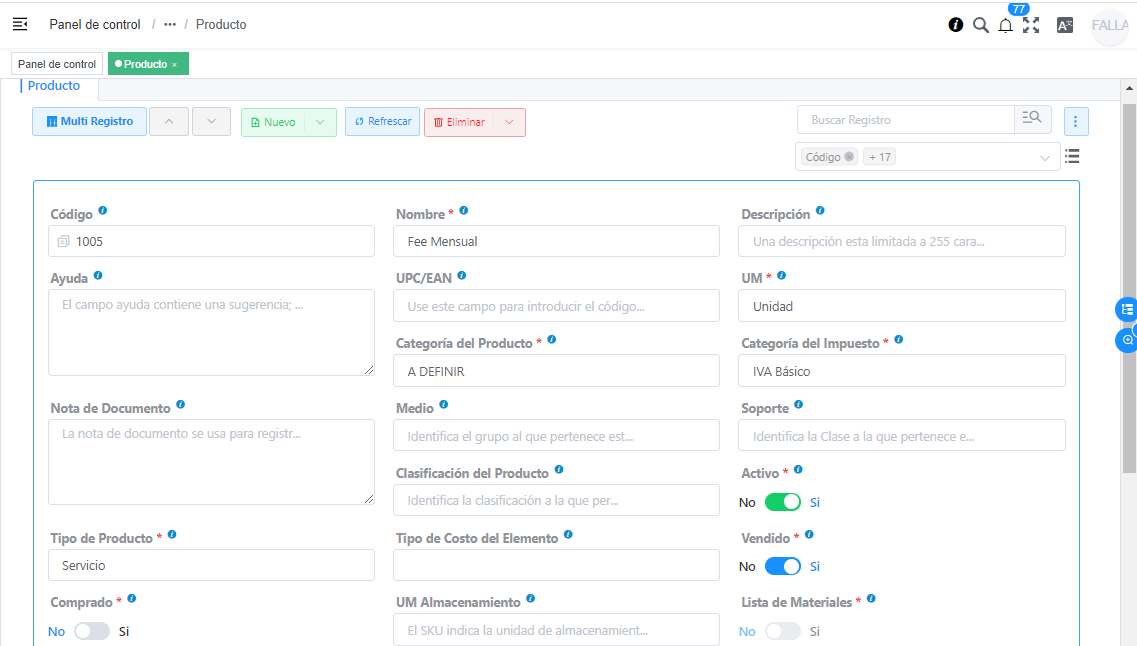Open user avatar profile menu
This screenshot has width=1137, height=646.
[1110, 25]
